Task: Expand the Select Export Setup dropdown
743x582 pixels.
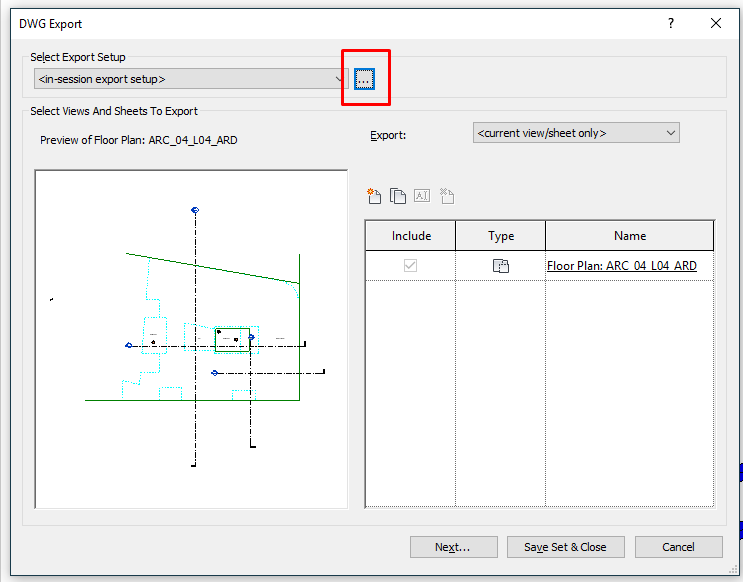Action: click(x=191, y=79)
